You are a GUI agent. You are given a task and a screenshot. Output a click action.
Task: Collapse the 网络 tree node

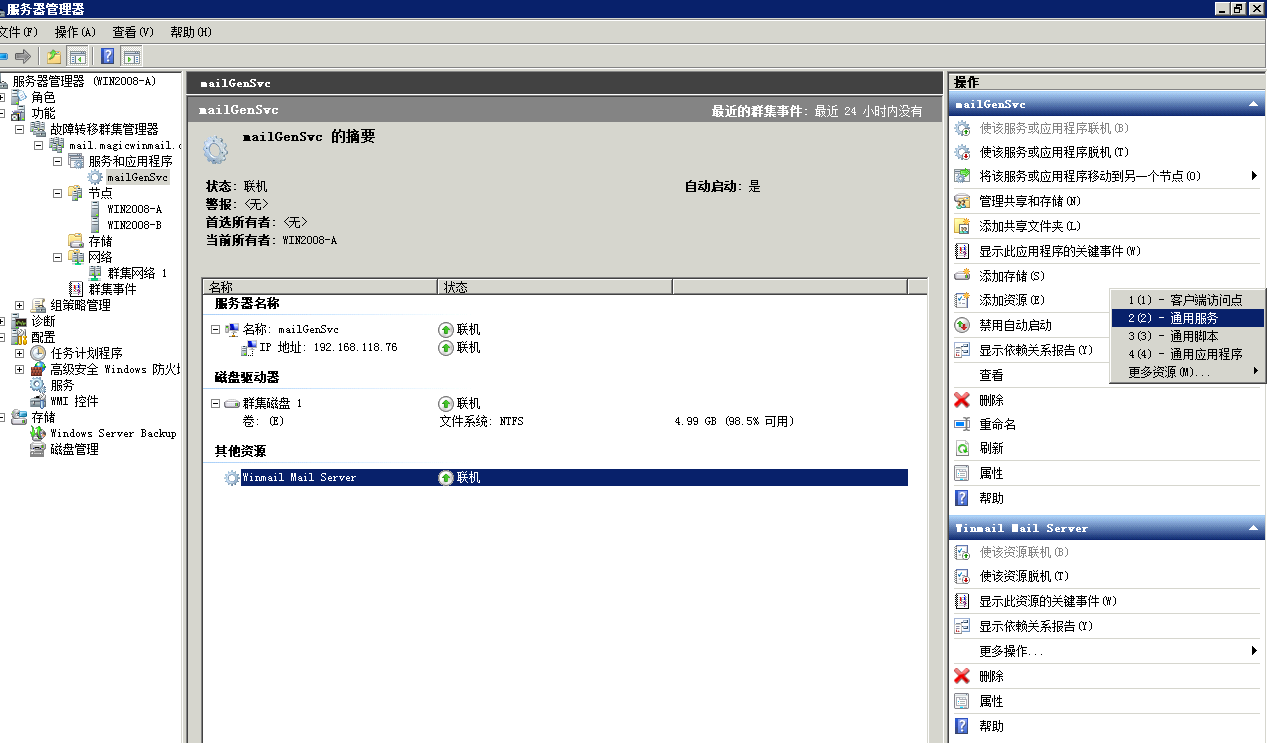click(x=58, y=257)
